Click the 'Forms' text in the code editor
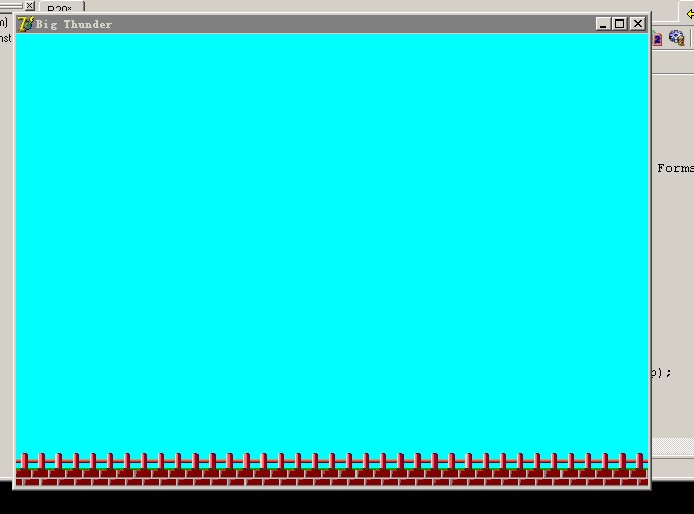Image resolution: width=694 pixels, height=514 pixels. coord(675,168)
